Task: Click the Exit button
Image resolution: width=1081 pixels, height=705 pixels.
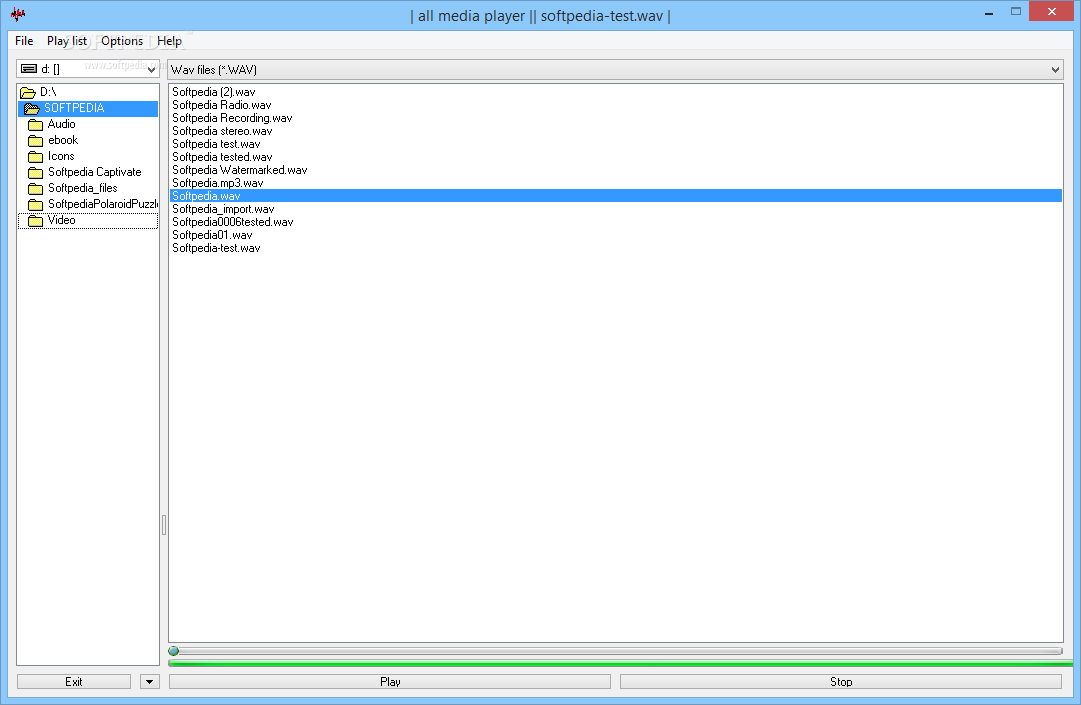Action: (x=74, y=682)
